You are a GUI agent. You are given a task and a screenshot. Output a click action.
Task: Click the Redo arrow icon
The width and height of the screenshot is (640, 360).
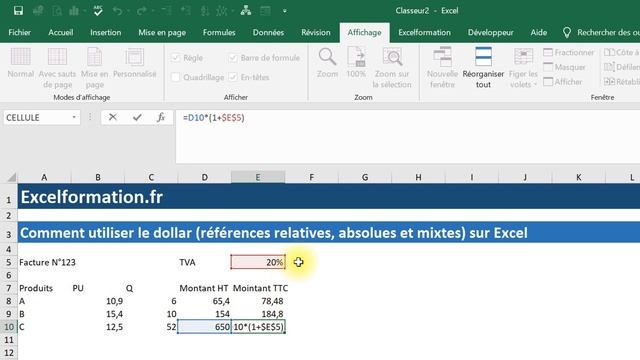tap(141, 11)
